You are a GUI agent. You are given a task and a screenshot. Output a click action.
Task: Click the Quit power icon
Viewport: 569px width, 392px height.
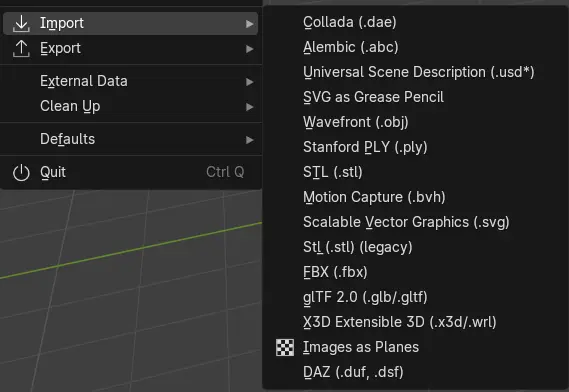pyautogui.click(x=21, y=172)
